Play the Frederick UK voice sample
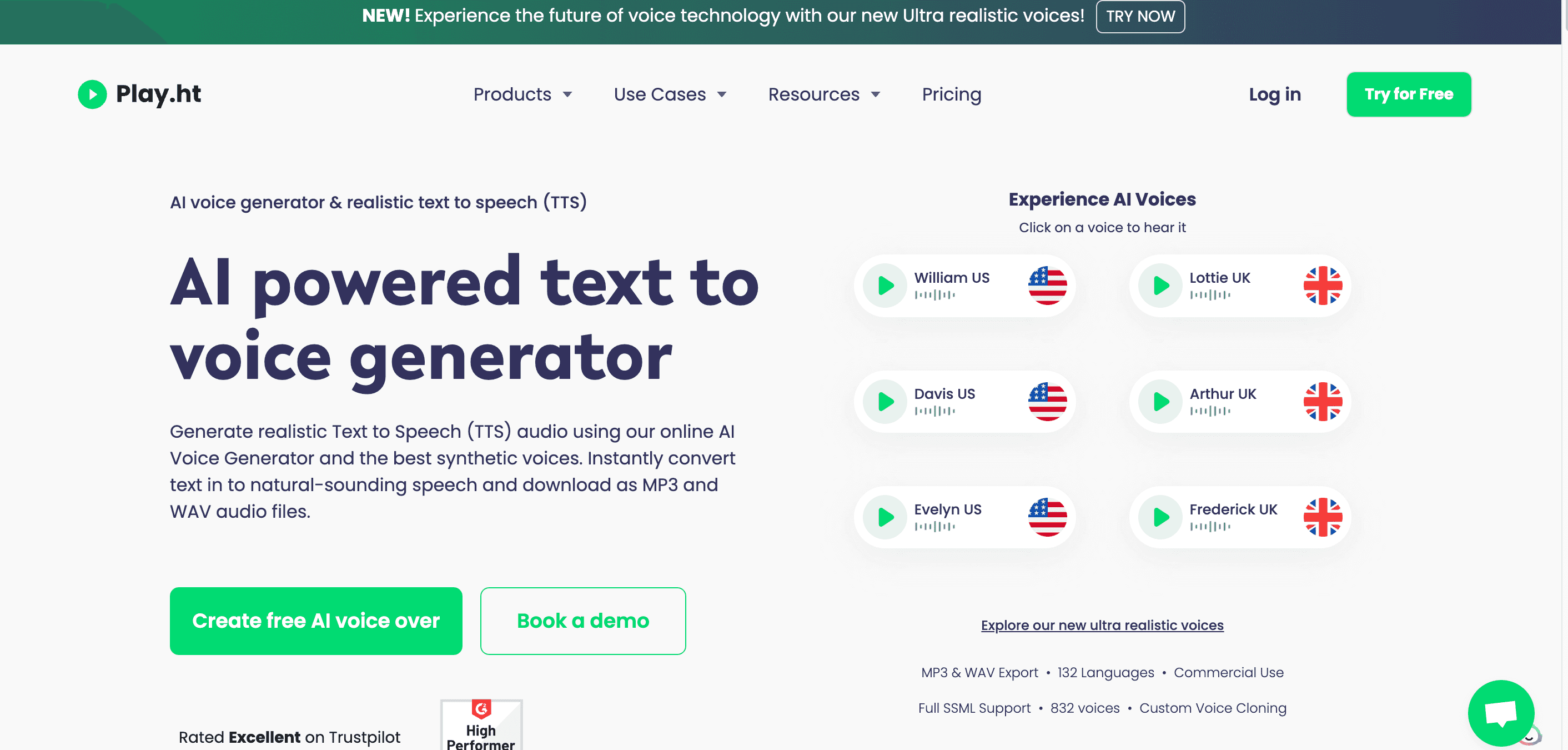Screen dimensions: 1568x750 coord(1160,517)
